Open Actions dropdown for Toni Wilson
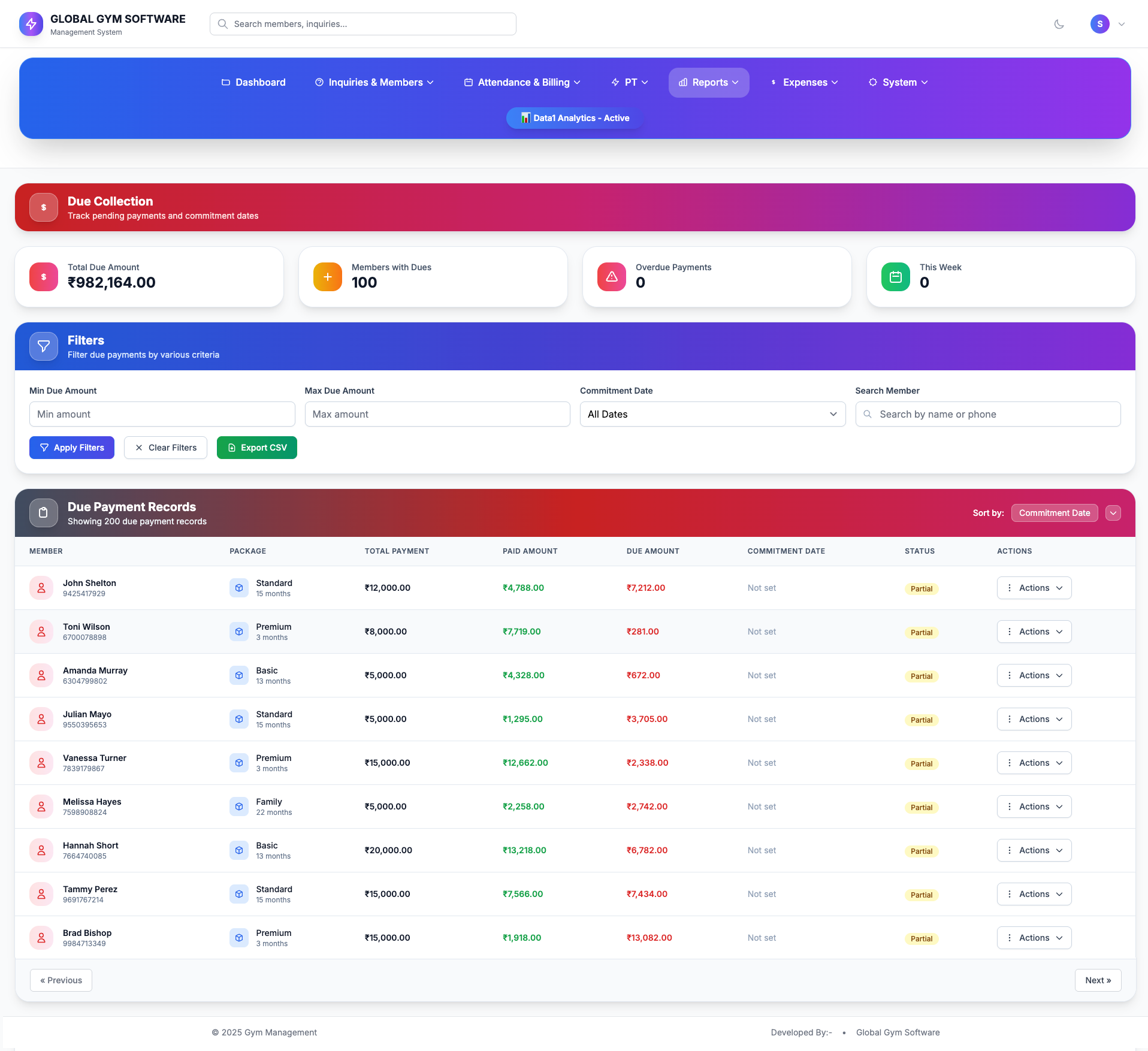 click(x=1034, y=632)
